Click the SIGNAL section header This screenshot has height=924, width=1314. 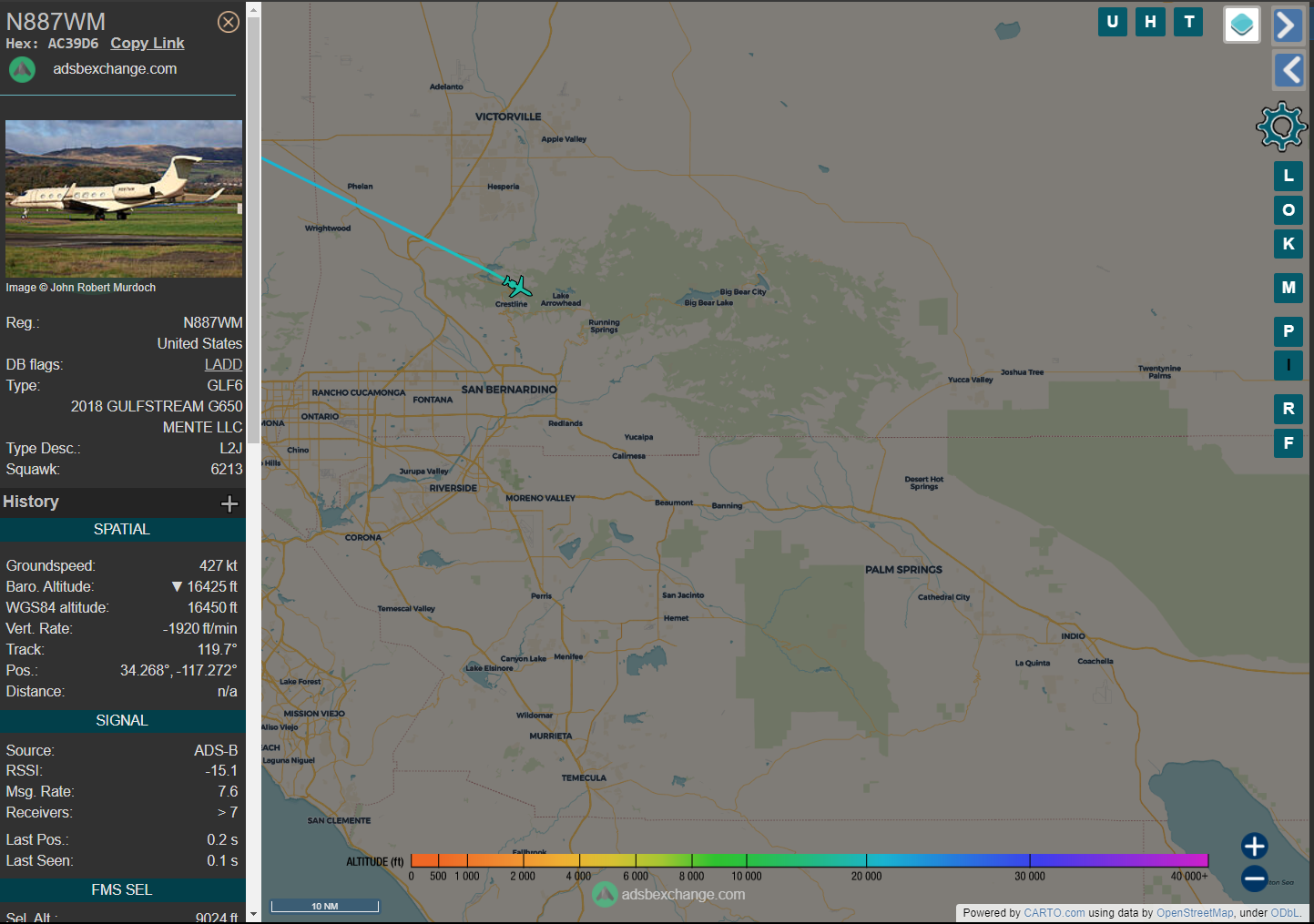point(122,721)
